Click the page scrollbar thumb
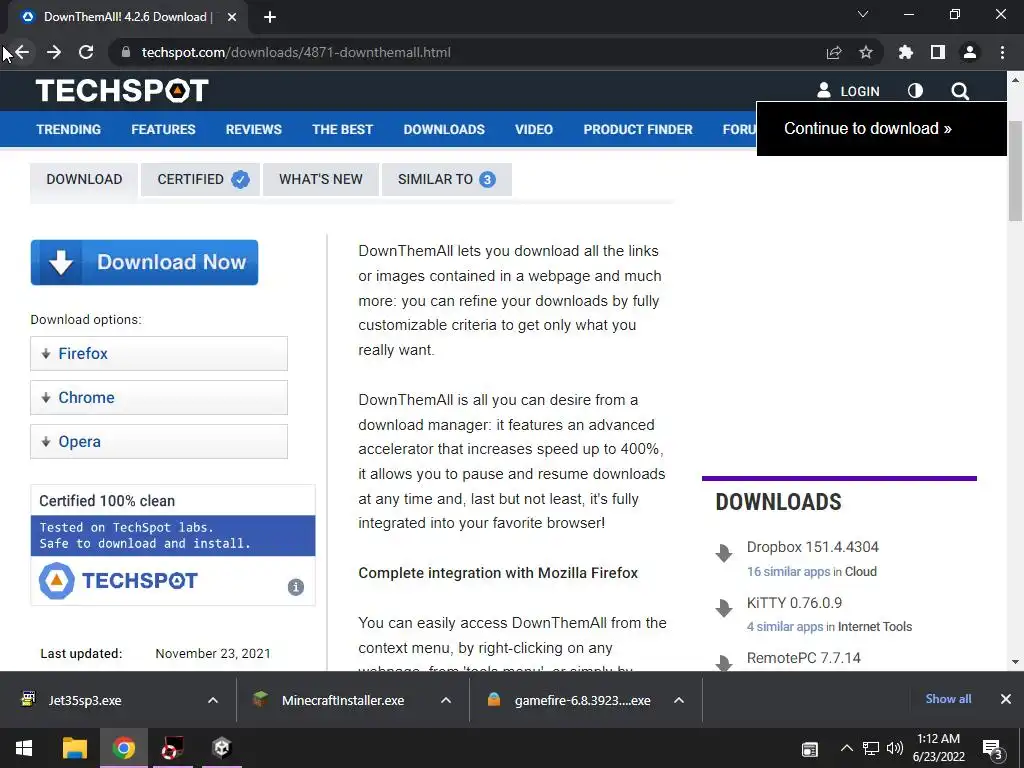 click(x=1015, y=171)
